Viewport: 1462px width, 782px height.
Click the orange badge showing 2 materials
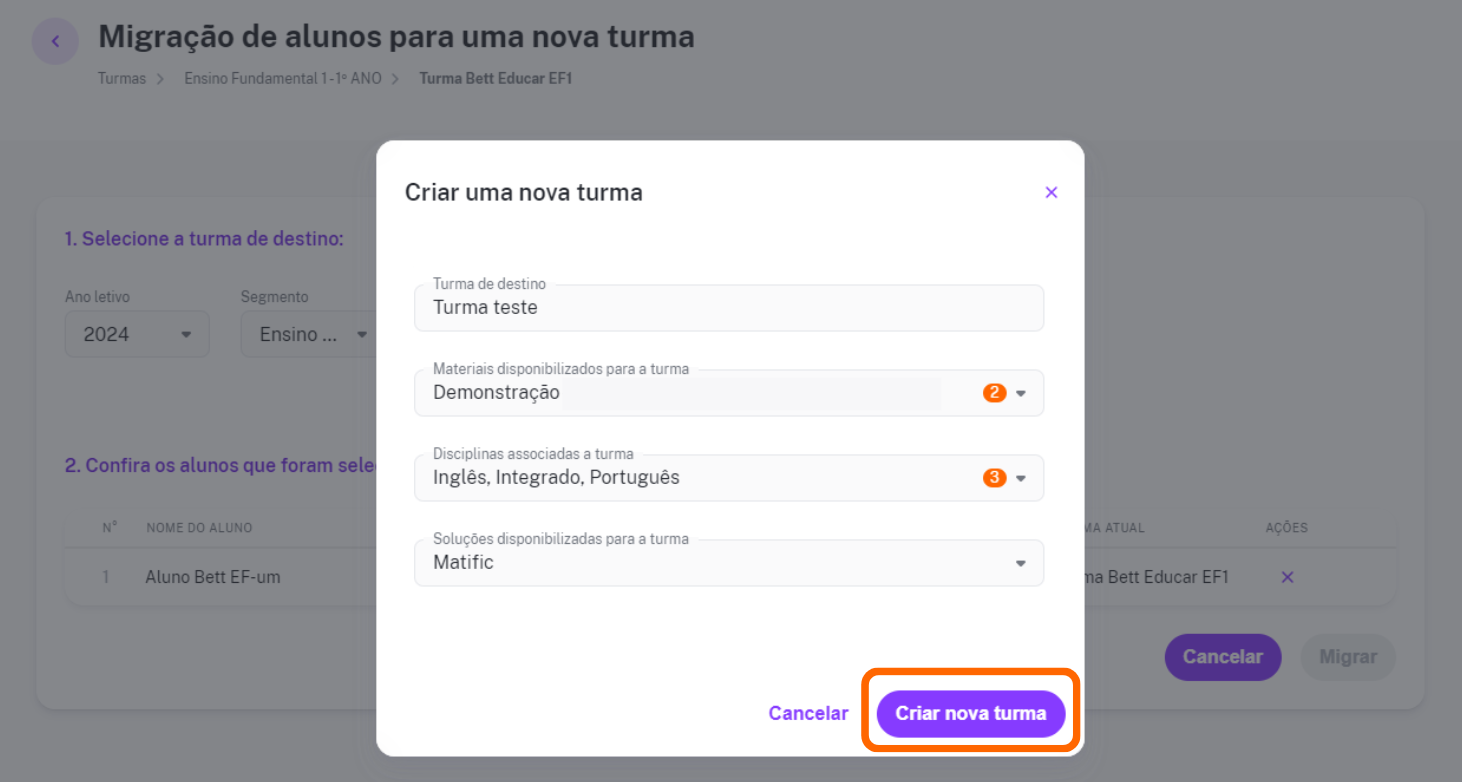tap(994, 393)
